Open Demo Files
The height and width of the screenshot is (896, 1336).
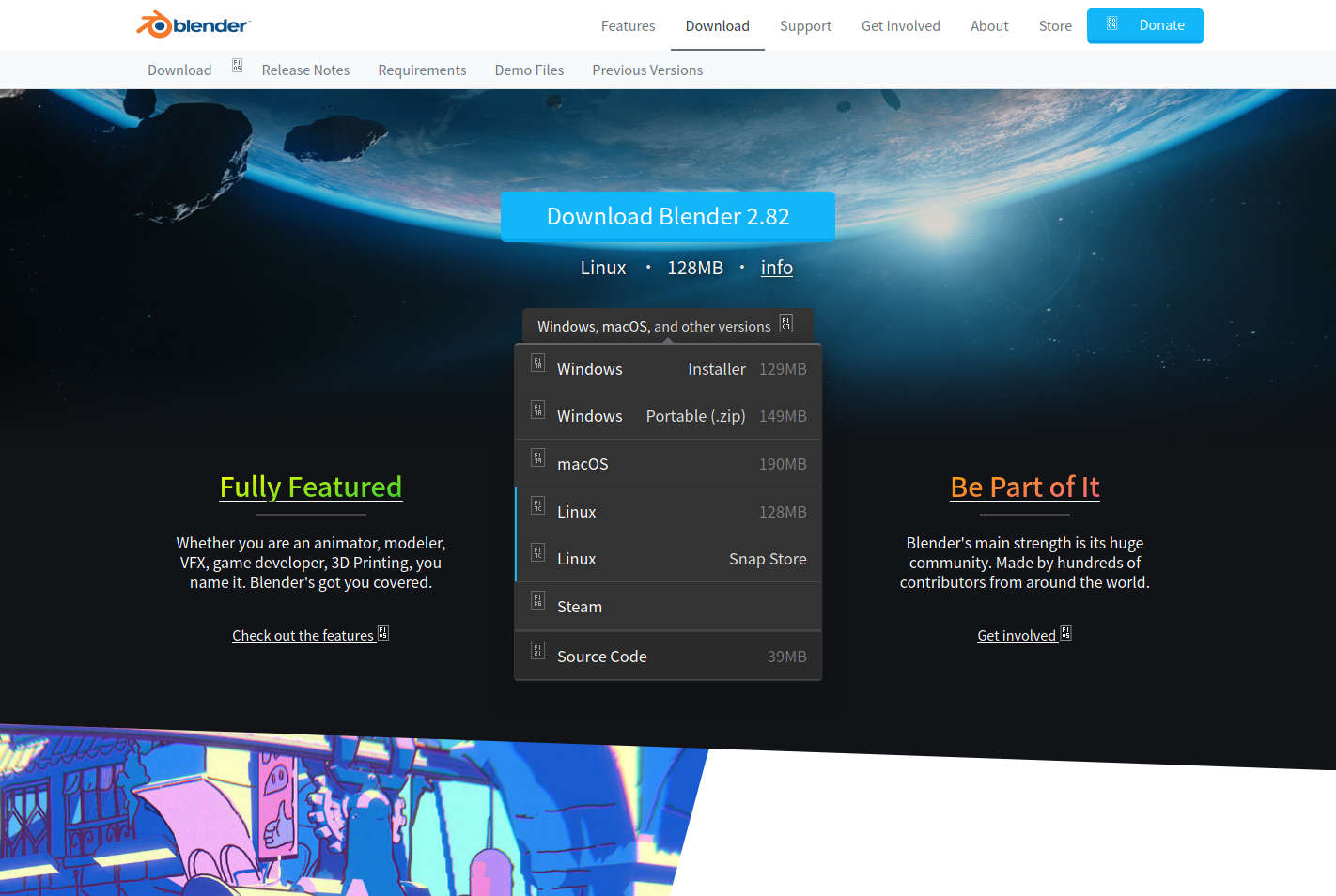click(529, 70)
